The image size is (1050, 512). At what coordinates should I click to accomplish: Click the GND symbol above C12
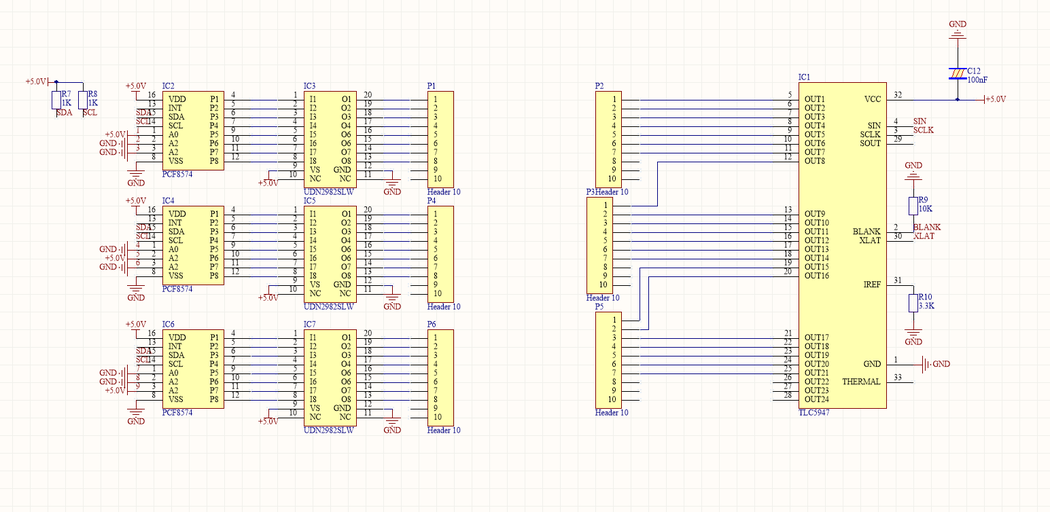pyautogui.click(x=957, y=30)
